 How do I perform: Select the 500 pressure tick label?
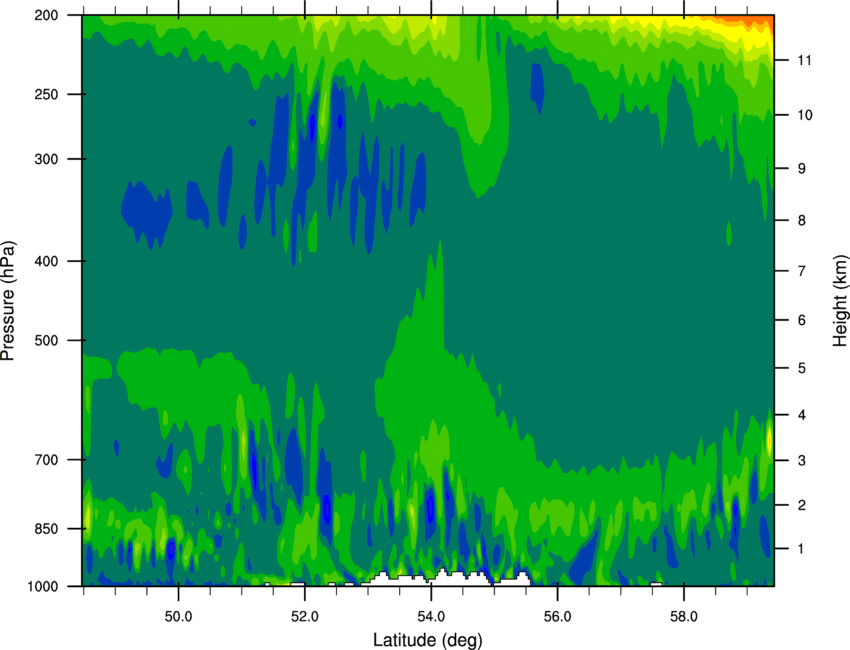[x=46, y=340]
